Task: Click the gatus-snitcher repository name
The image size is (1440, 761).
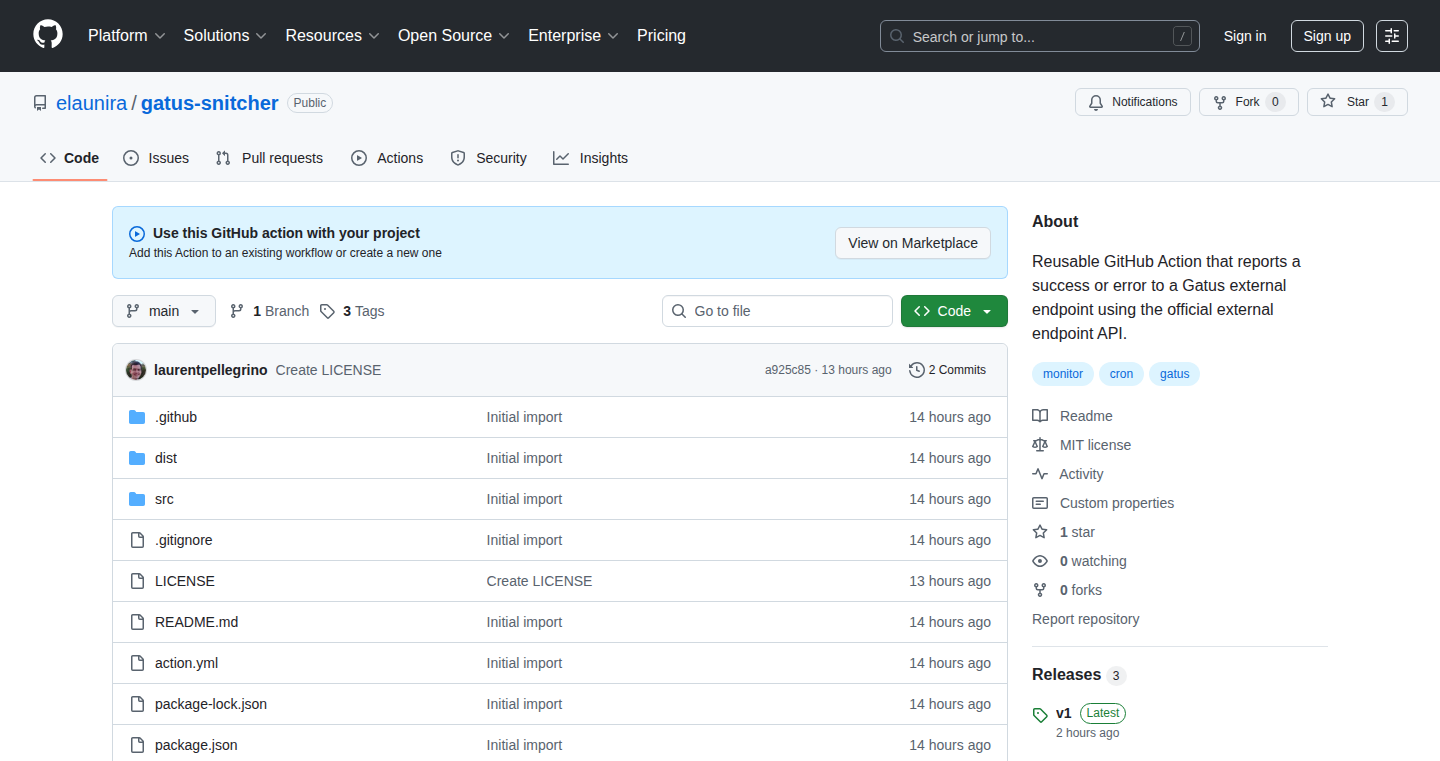Action: 210,103
